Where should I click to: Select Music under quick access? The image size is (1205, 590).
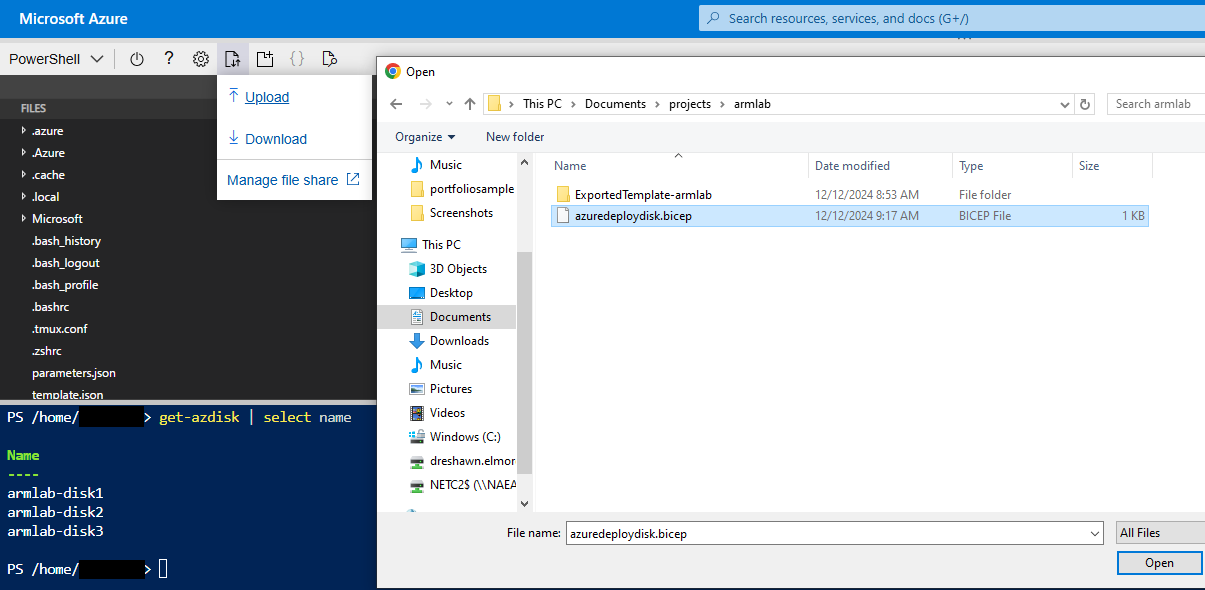(445, 165)
